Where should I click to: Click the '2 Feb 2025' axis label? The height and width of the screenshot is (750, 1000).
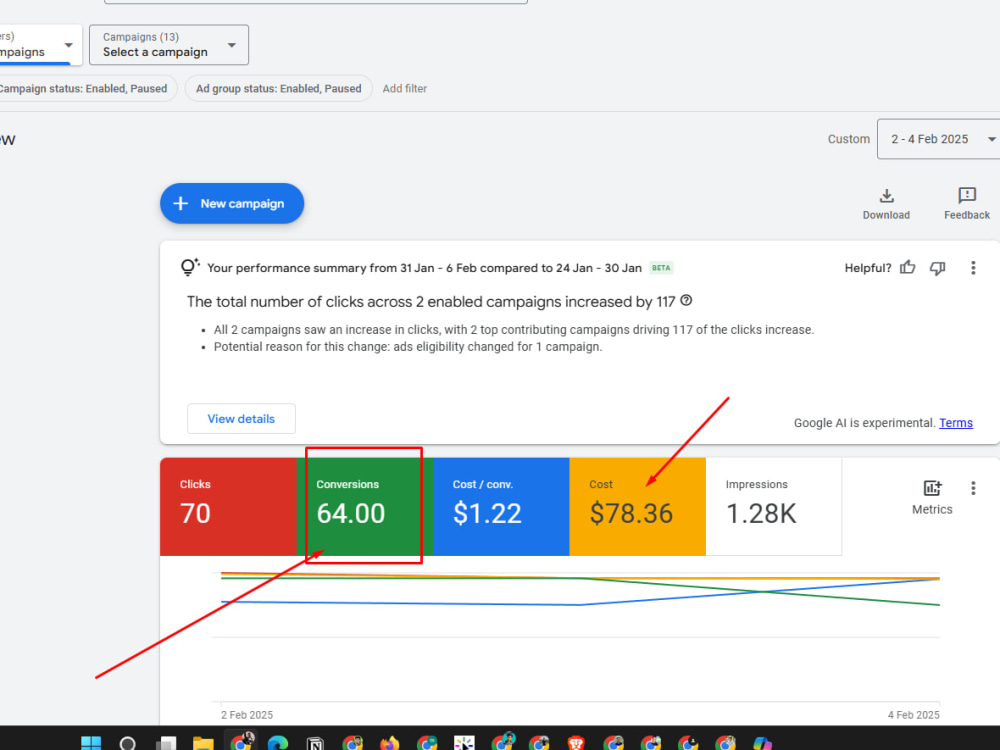[x=247, y=715]
